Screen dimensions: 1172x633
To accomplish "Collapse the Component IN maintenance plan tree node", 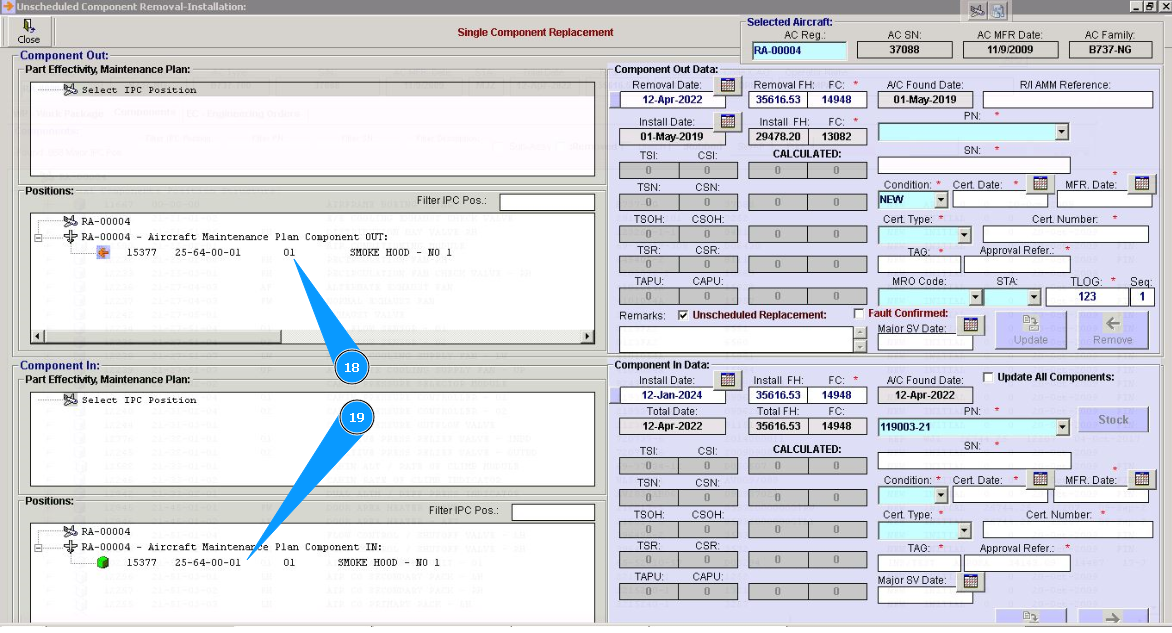I will [38, 548].
